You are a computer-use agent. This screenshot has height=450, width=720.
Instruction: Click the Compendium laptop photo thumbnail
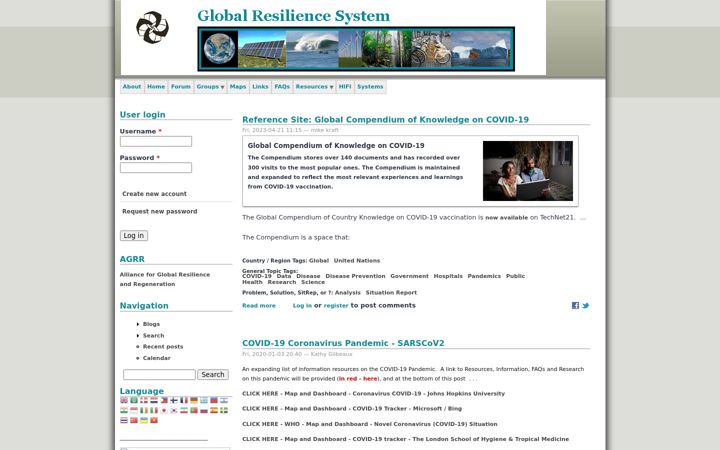pos(528,171)
